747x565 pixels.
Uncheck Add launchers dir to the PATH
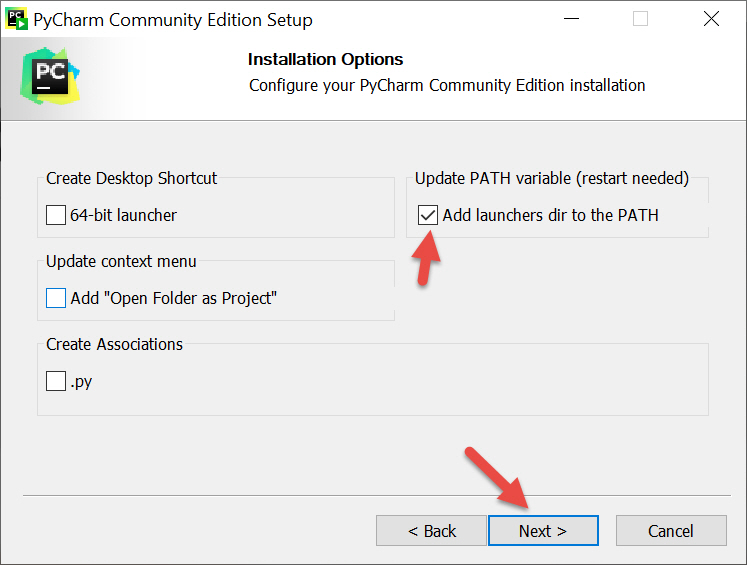tap(427, 215)
